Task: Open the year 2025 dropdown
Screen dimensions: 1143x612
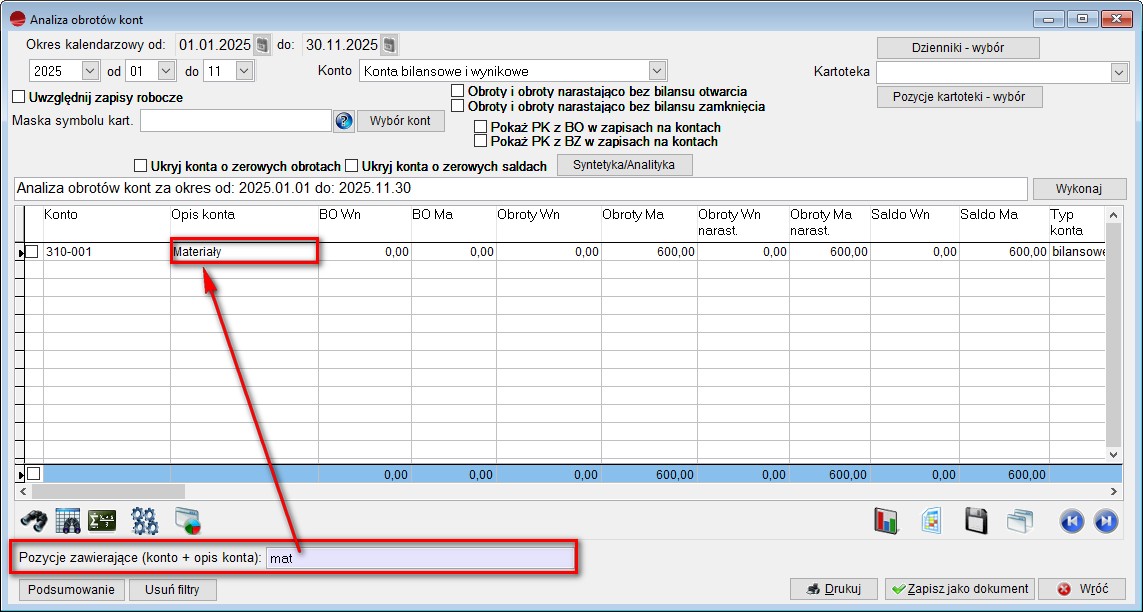Action: coord(90,71)
